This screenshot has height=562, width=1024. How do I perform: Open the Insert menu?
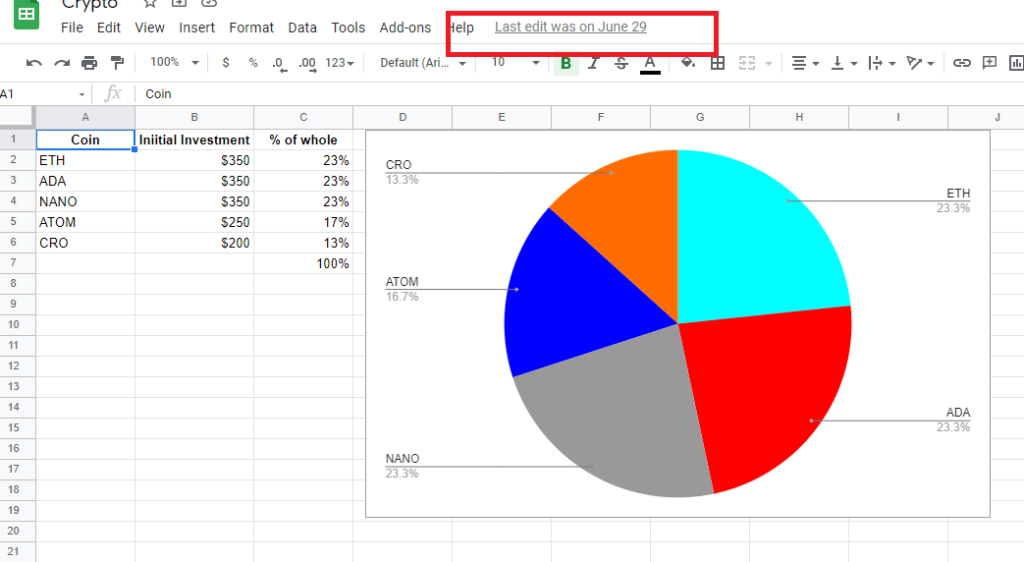click(197, 27)
